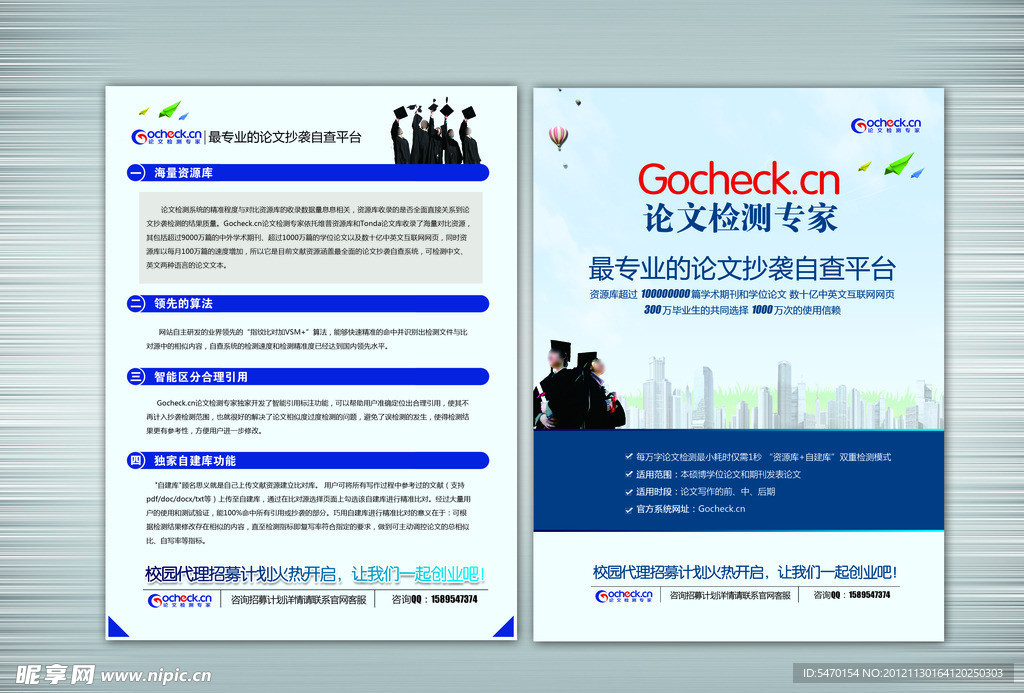Click the circled 二 number icon
Image resolution: width=1024 pixels, height=693 pixels.
136,303
